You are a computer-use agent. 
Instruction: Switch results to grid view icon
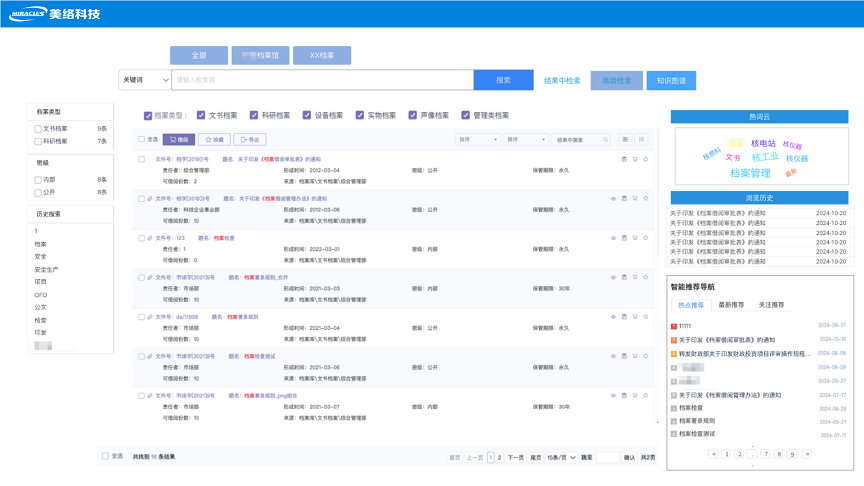pyautogui.click(x=625, y=140)
